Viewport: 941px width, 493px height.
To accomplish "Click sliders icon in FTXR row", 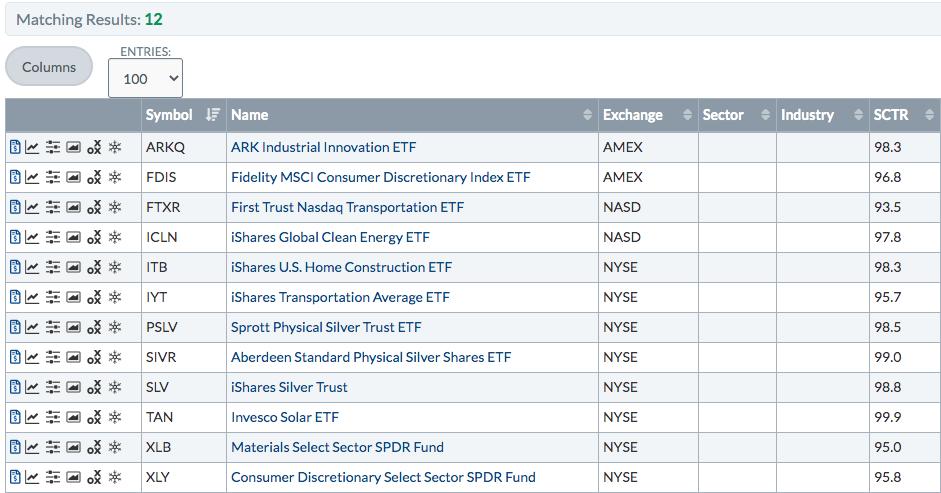I will pyautogui.click(x=53, y=207).
